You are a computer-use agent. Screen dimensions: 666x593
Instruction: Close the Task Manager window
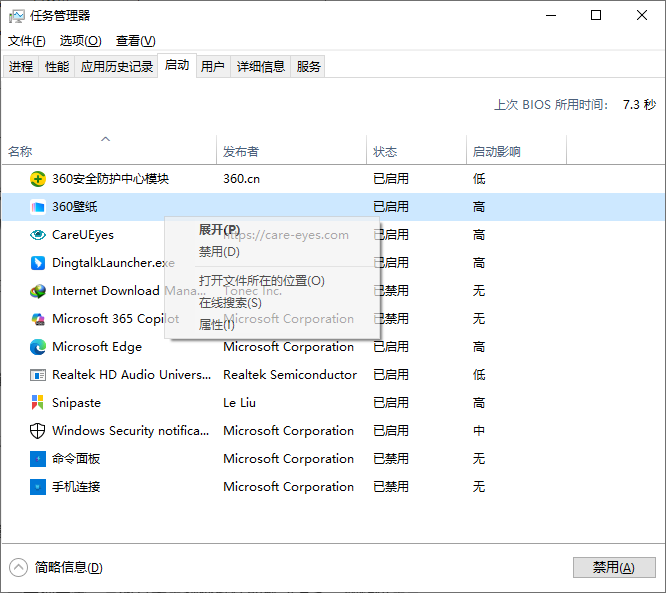click(642, 16)
